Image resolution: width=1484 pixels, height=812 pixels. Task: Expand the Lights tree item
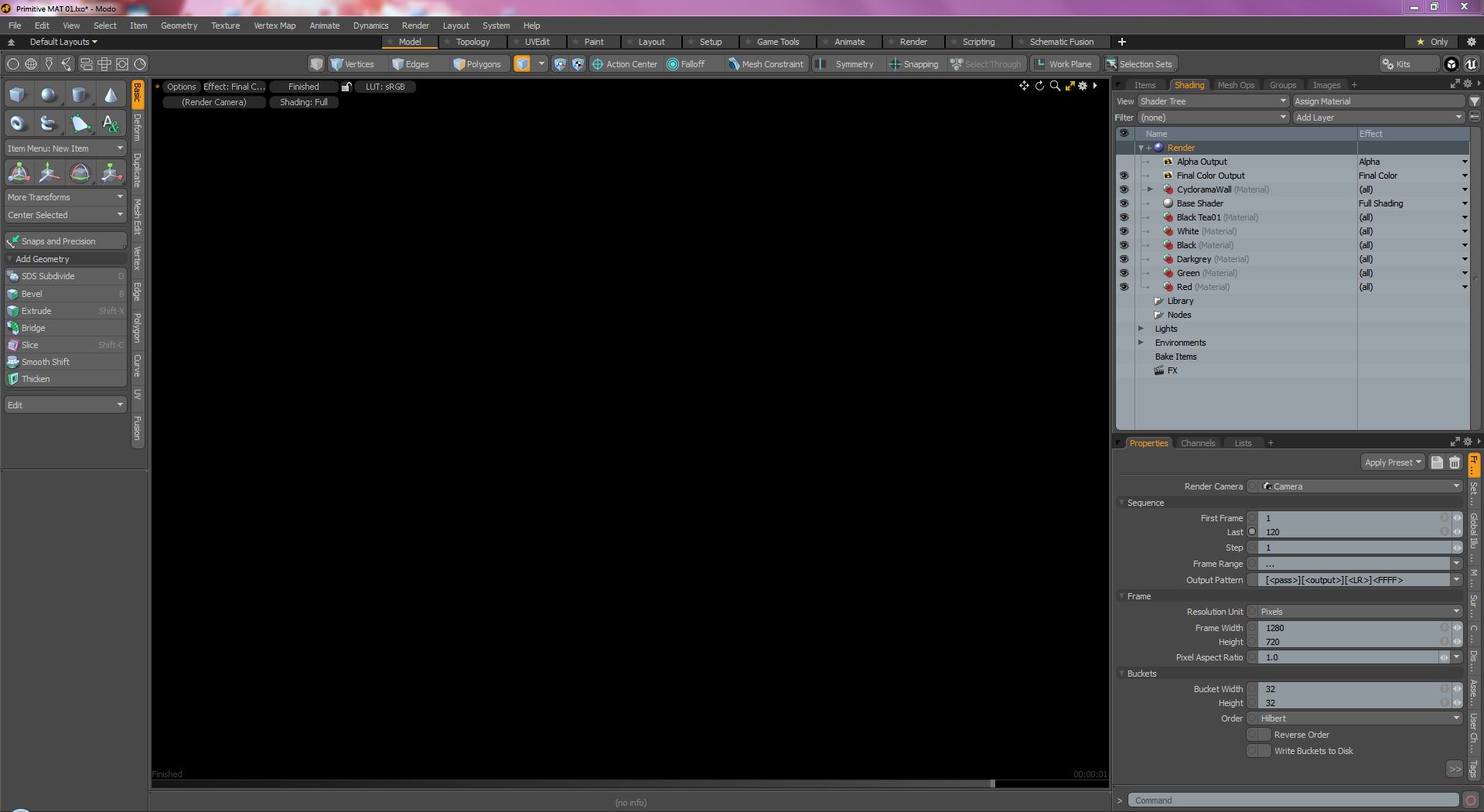point(1141,329)
